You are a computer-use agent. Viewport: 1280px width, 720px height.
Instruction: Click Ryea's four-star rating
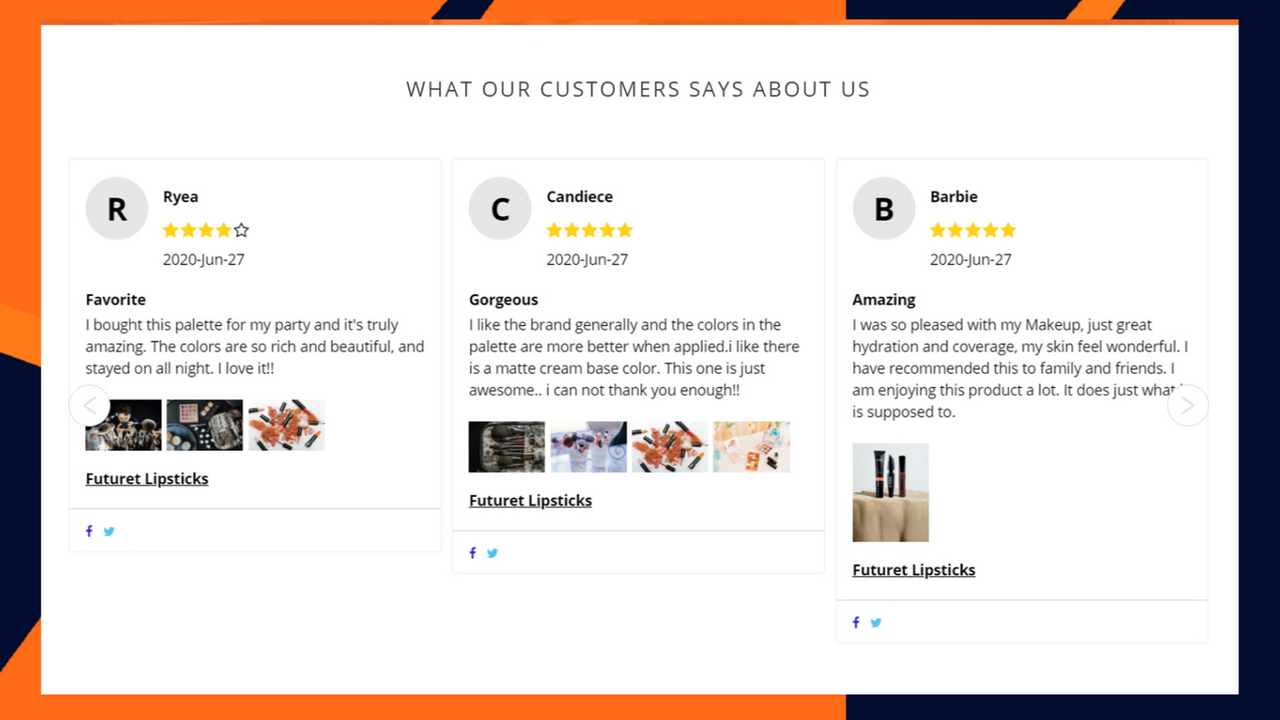[205, 230]
